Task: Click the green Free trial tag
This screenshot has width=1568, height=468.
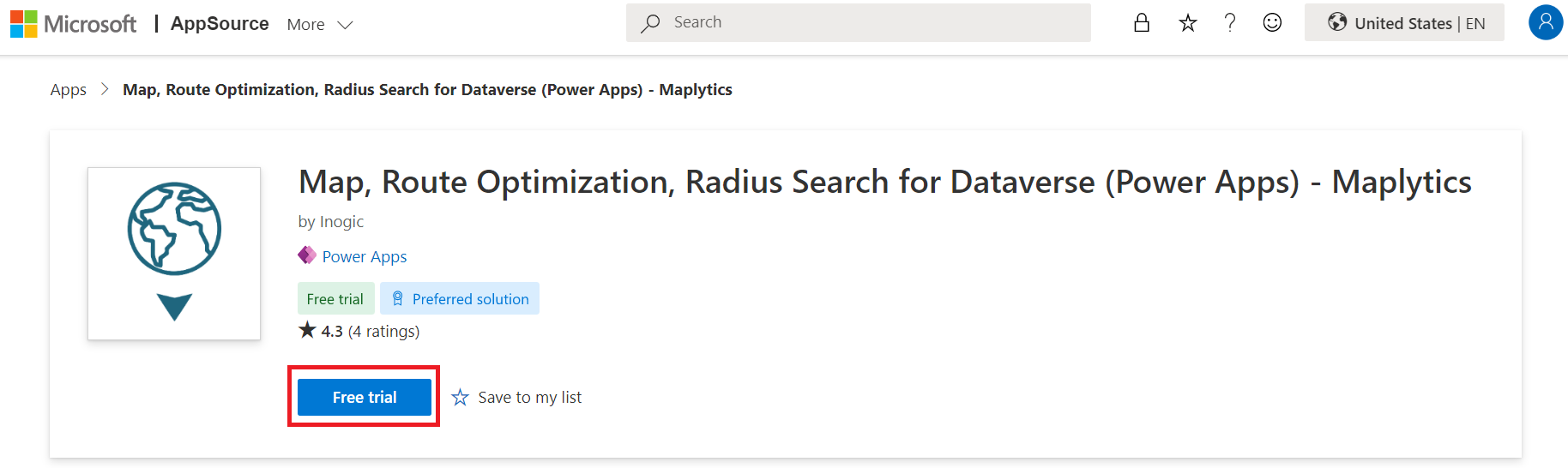Action: (335, 299)
